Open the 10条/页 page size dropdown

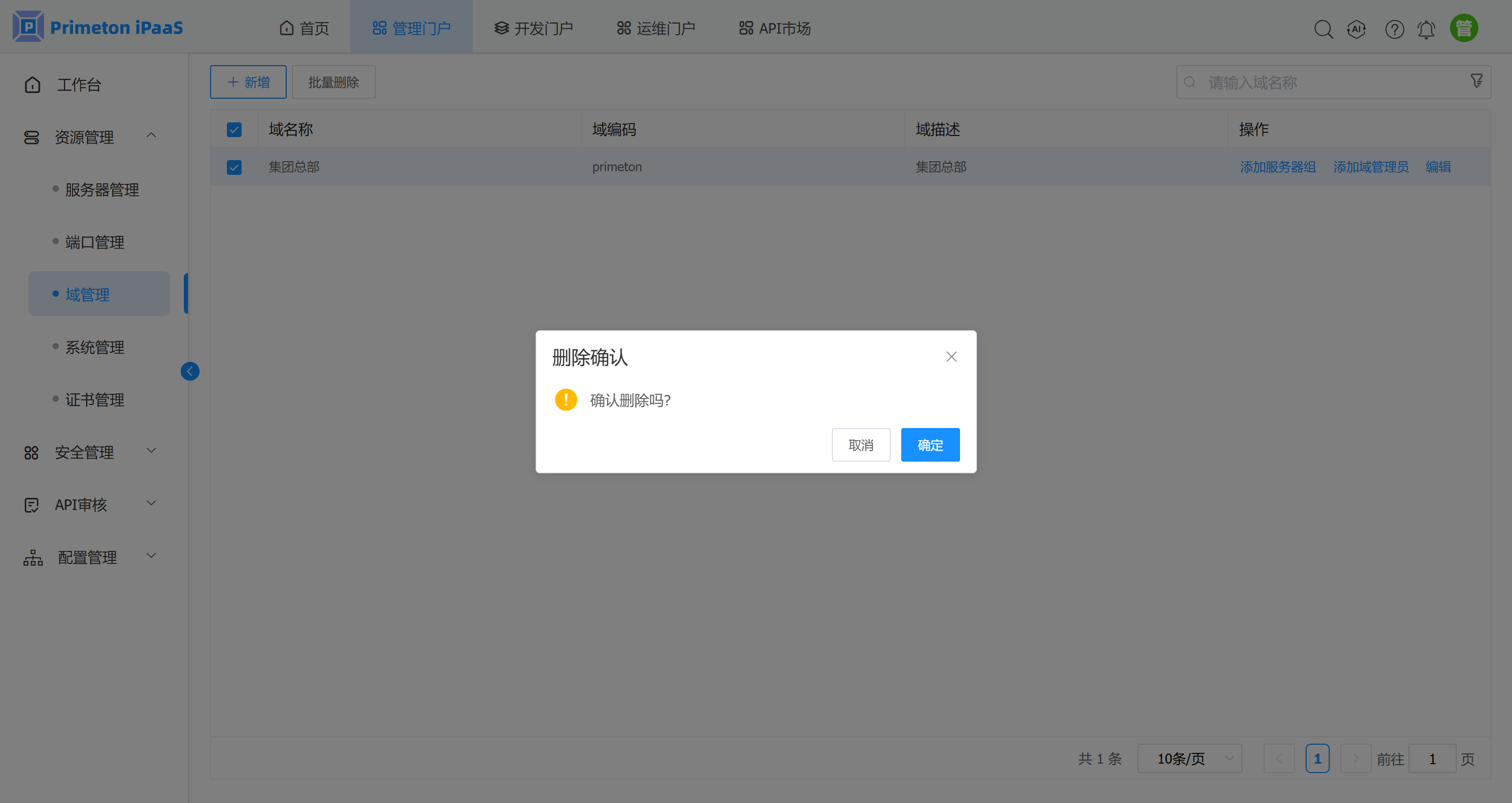(1189, 758)
